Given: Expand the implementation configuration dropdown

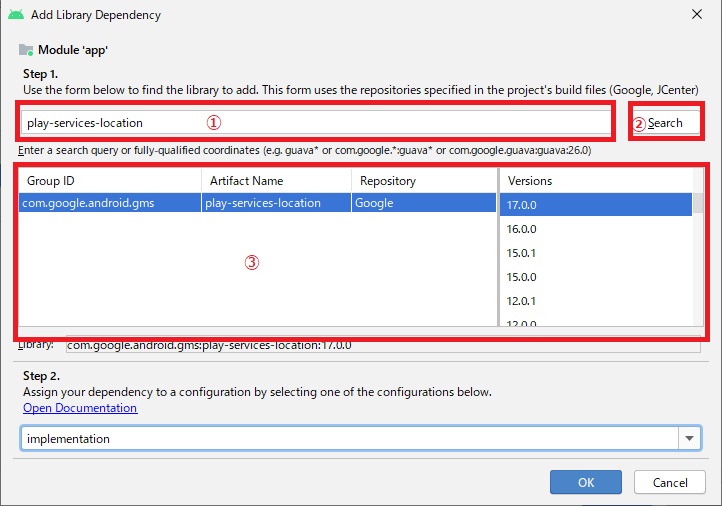Looking at the screenshot, I should (688, 439).
